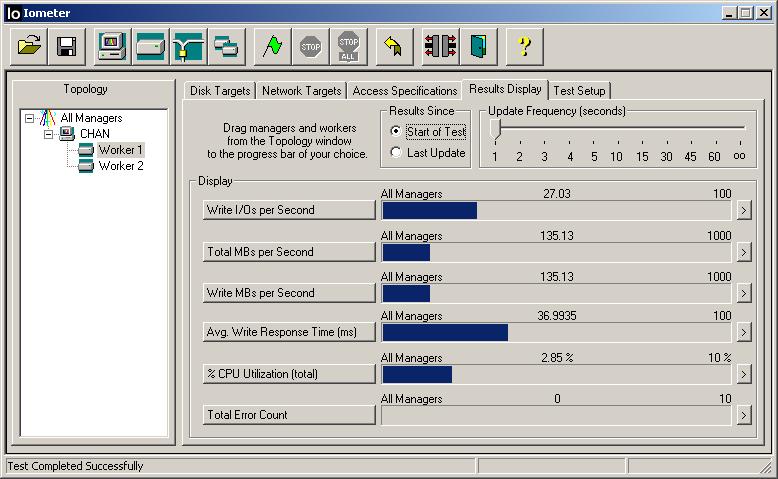Click the 2.85 % CPU value
778x479 pixels.
tap(557, 358)
